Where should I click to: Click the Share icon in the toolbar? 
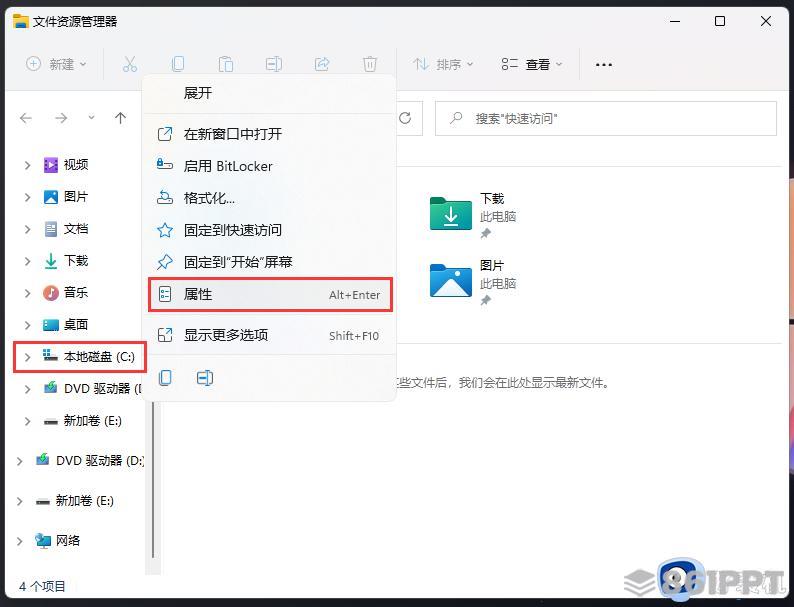pyautogui.click(x=322, y=64)
